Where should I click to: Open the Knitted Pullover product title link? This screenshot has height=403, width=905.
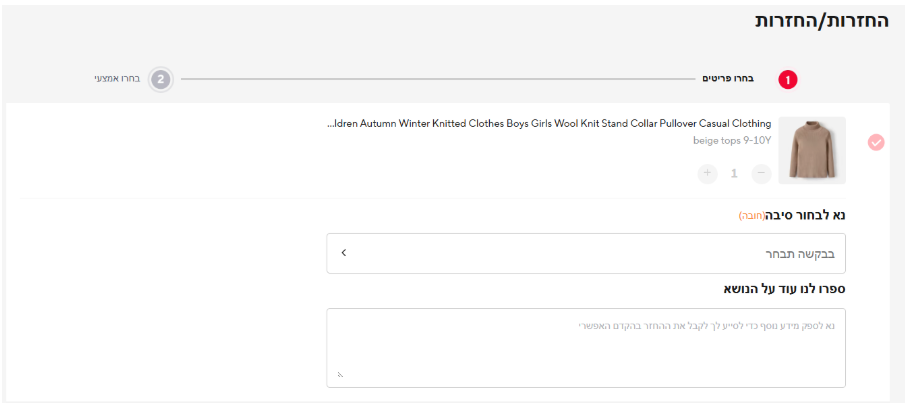(549, 124)
